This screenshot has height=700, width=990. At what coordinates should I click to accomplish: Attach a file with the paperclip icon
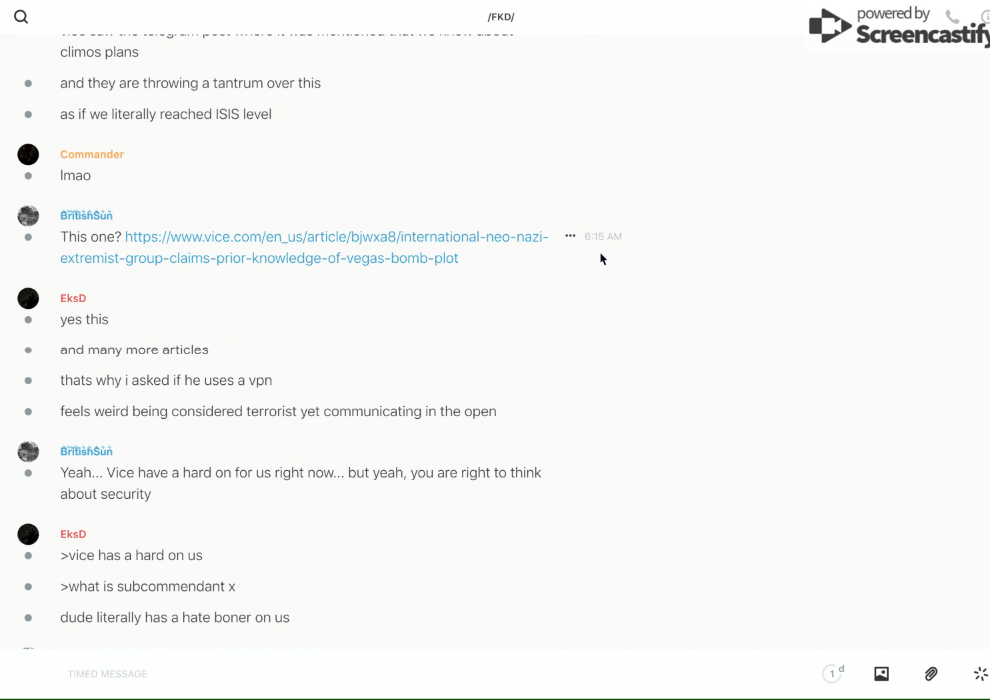click(931, 674)
